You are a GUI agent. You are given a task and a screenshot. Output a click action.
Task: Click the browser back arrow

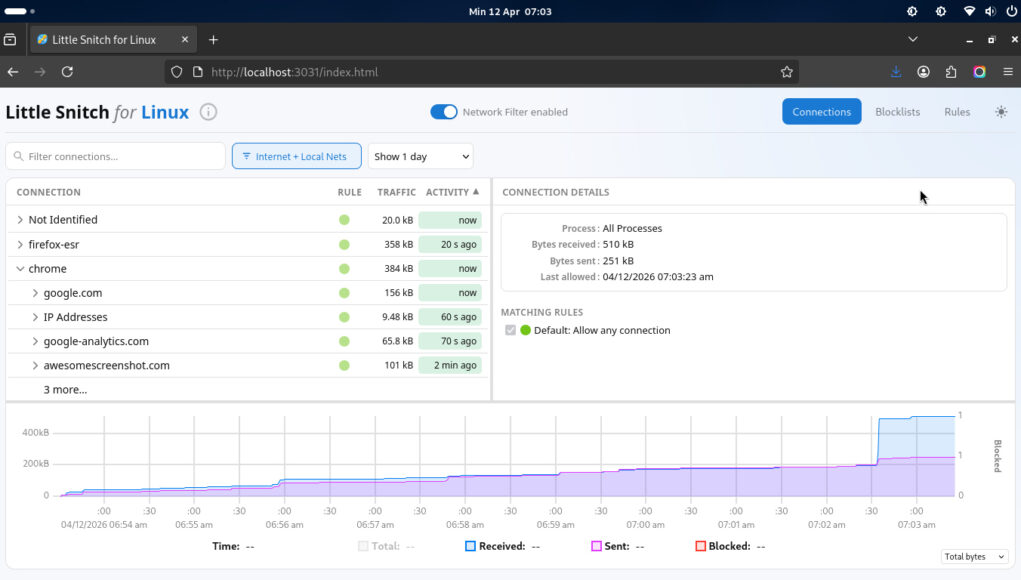[13, 72]
